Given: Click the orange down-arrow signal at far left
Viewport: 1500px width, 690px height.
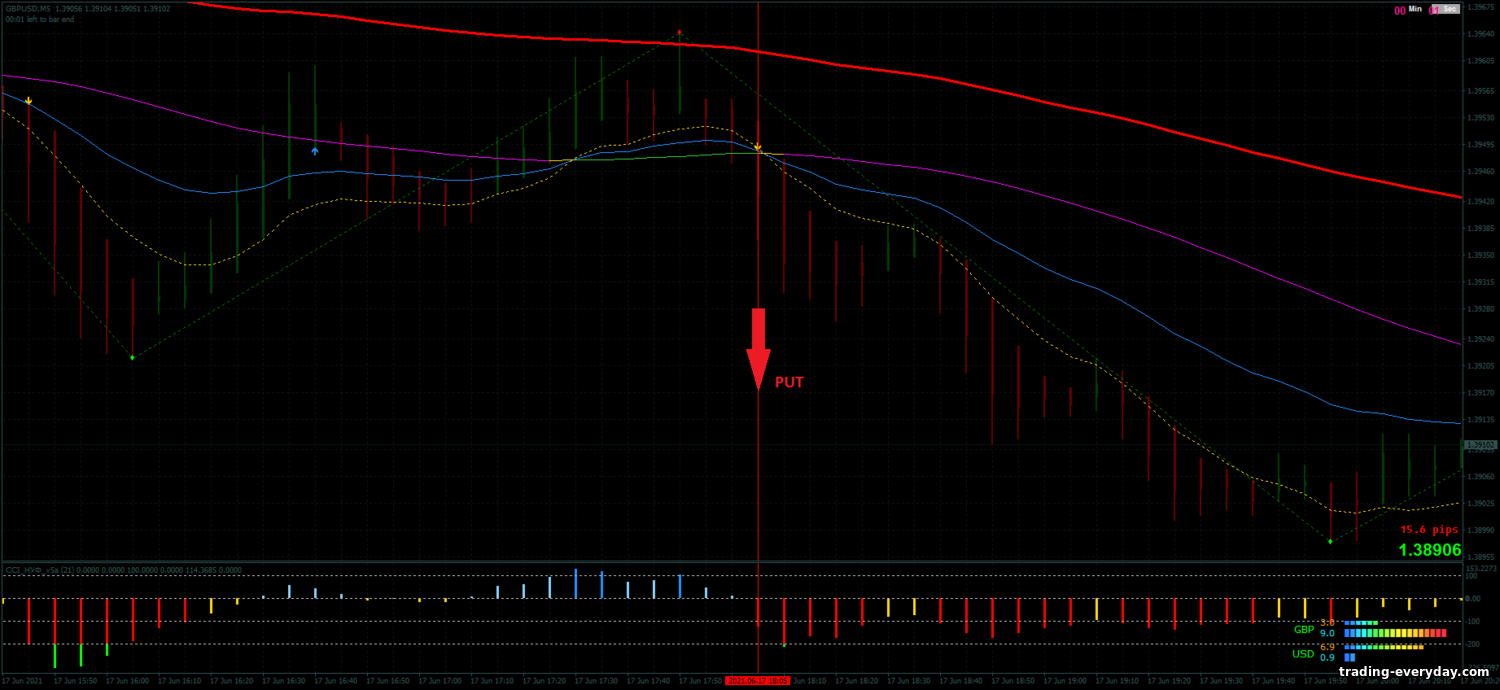Looking at the screenshot, I should 29,101.
